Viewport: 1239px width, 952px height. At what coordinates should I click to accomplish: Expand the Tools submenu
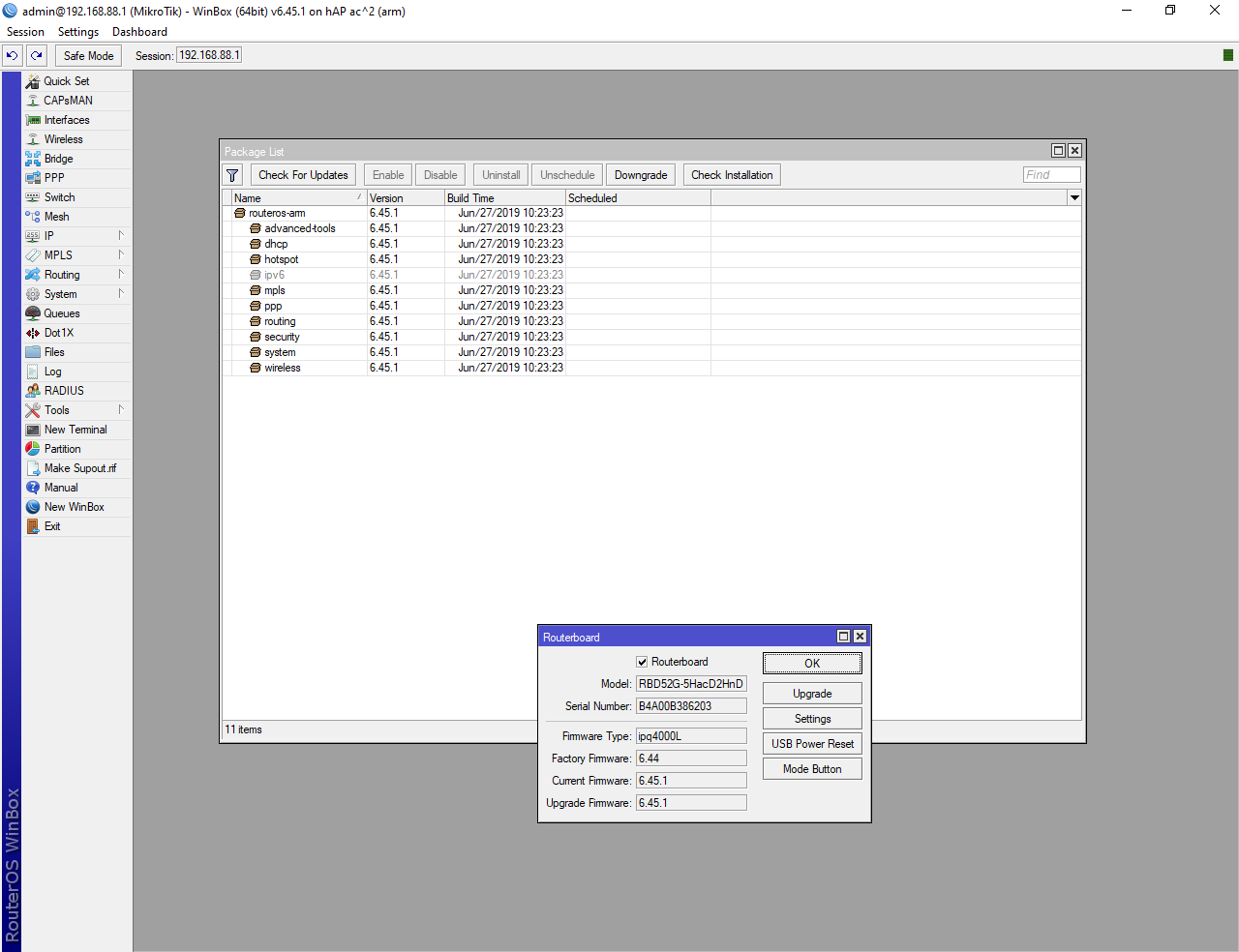tap(121, 410)
